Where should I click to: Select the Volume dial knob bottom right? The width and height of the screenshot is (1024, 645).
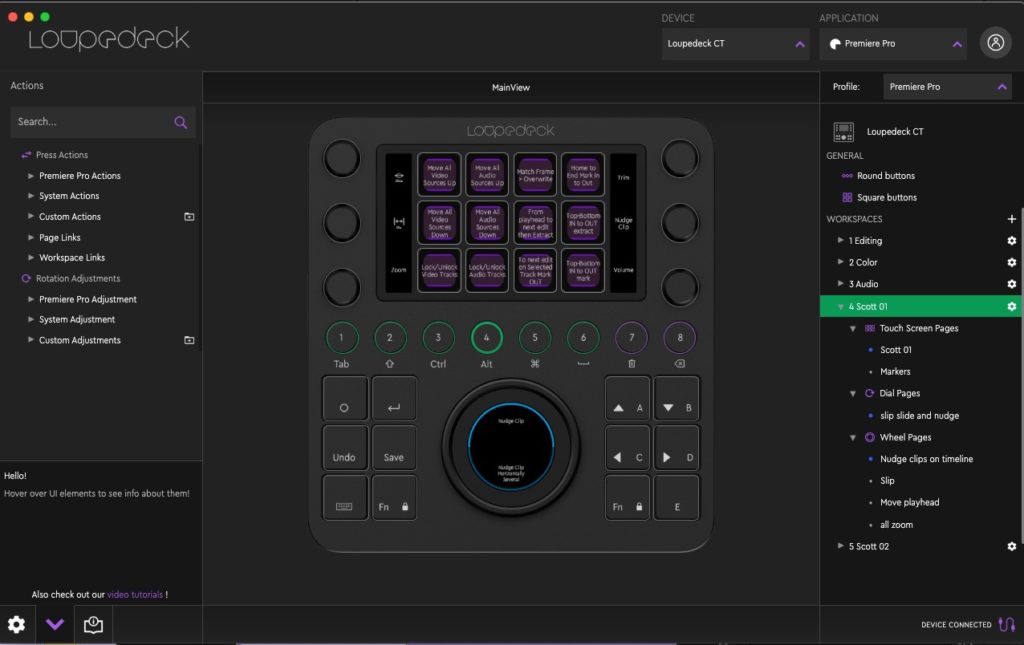point(679,287)
